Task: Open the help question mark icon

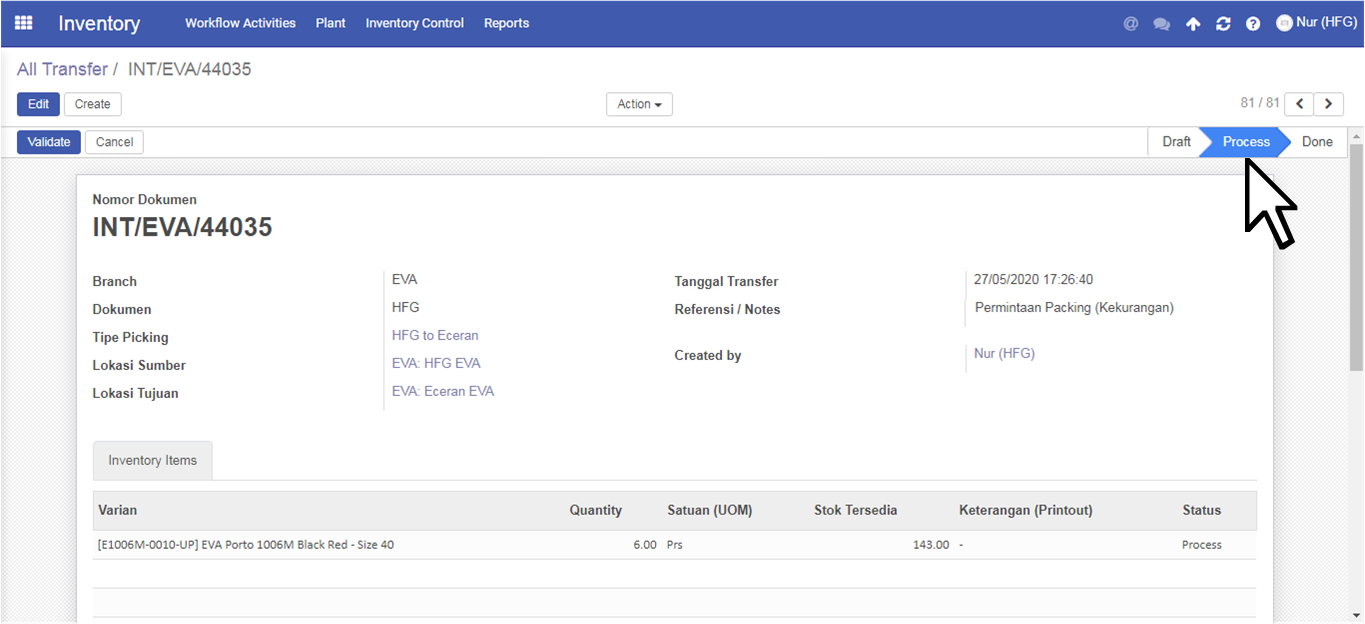Action: tap(1253, 24)
